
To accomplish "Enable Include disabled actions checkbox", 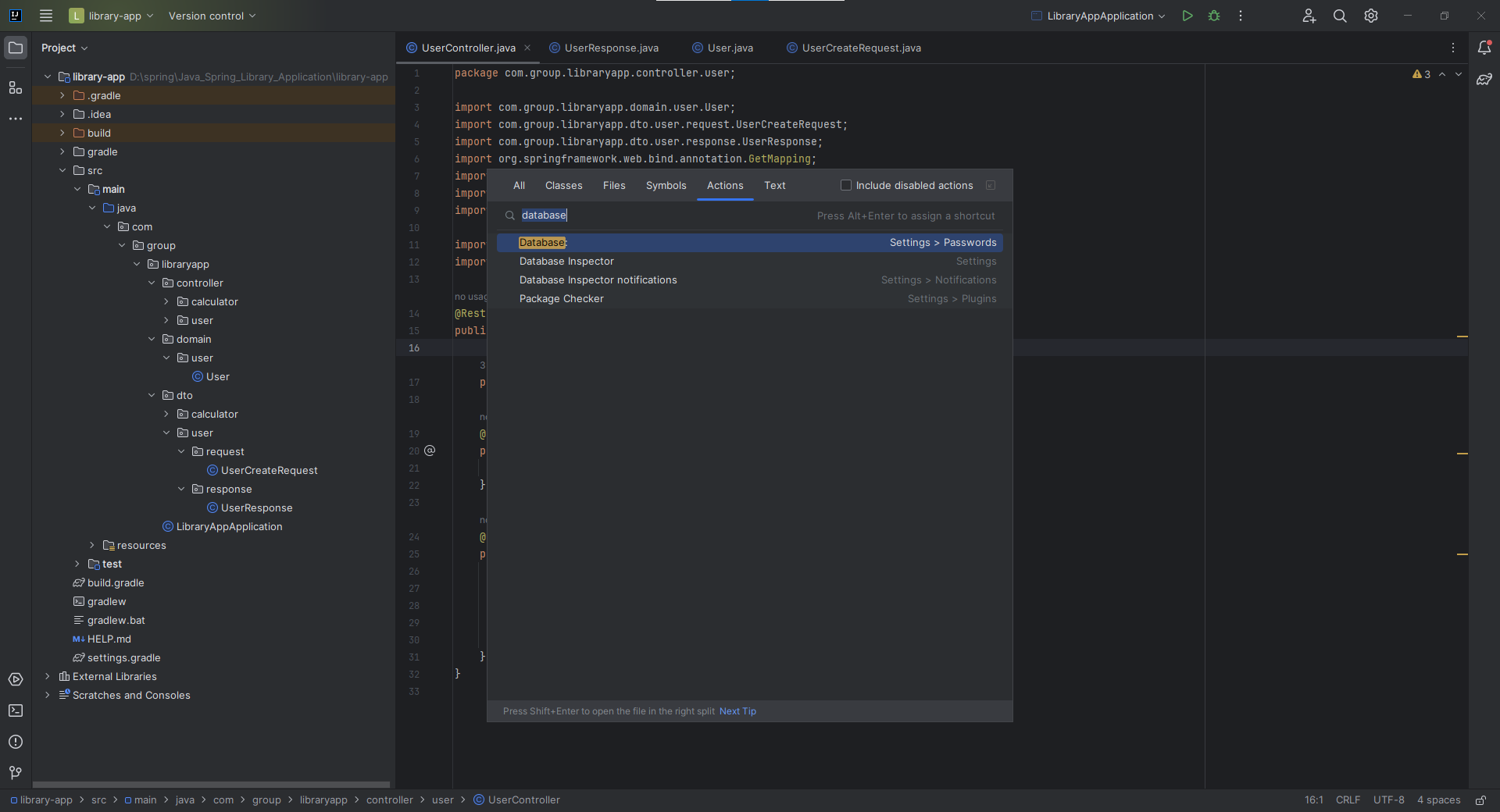I will [846, 185].
